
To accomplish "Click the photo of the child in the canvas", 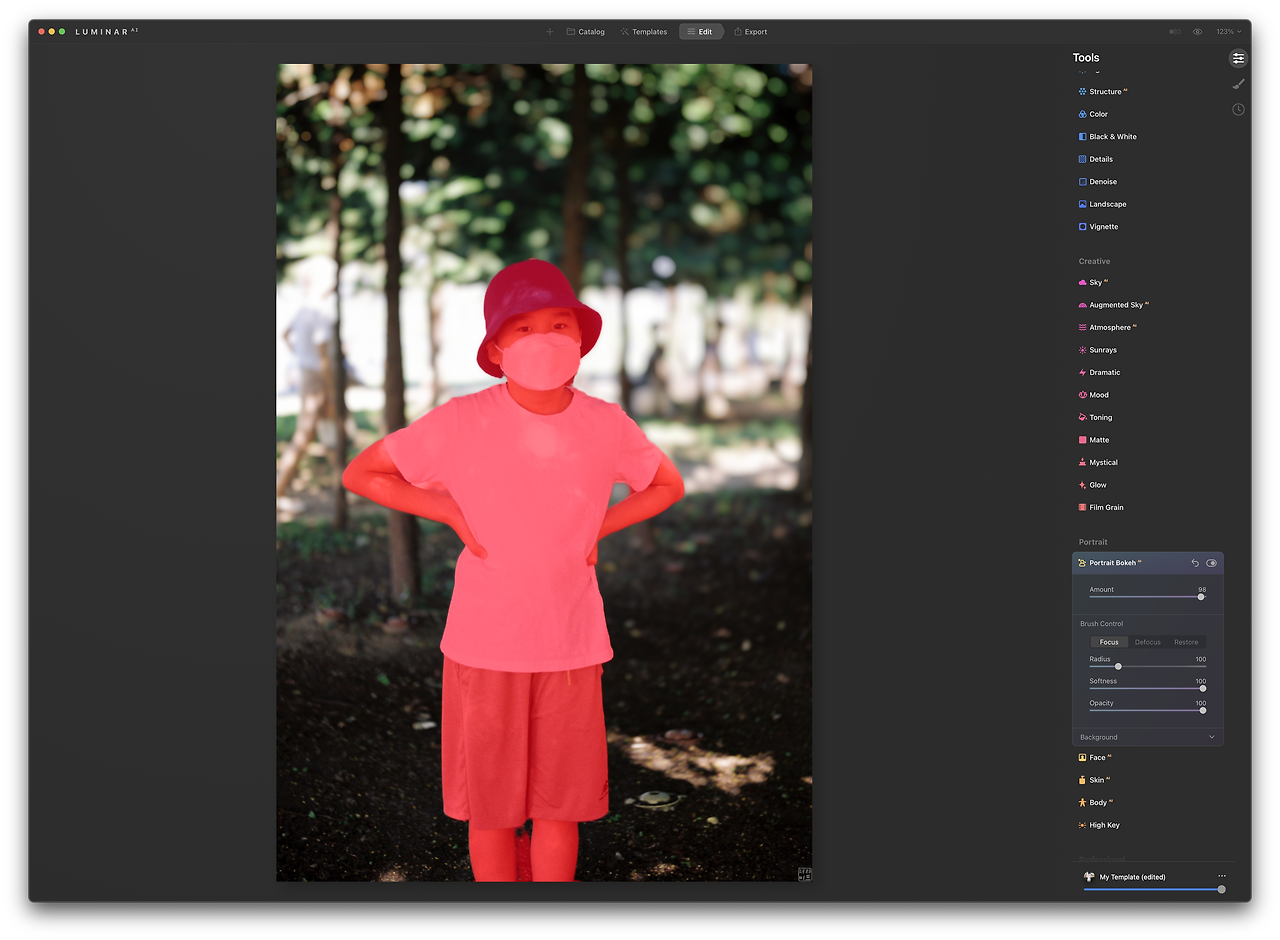I will tap(544, 472).
